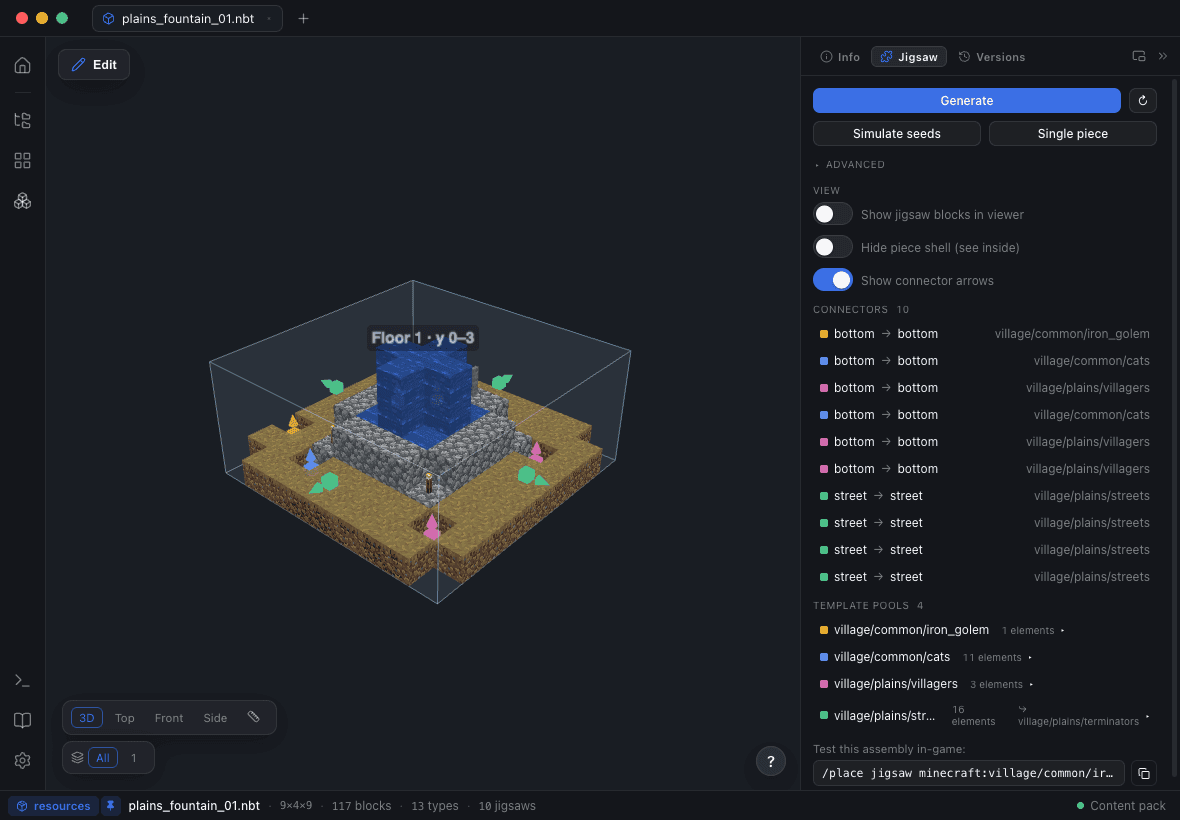Image resolution: width=1180 pixels, height=820 pixels.
Task: Switch to Side view
Action: (x=215, y=718)
